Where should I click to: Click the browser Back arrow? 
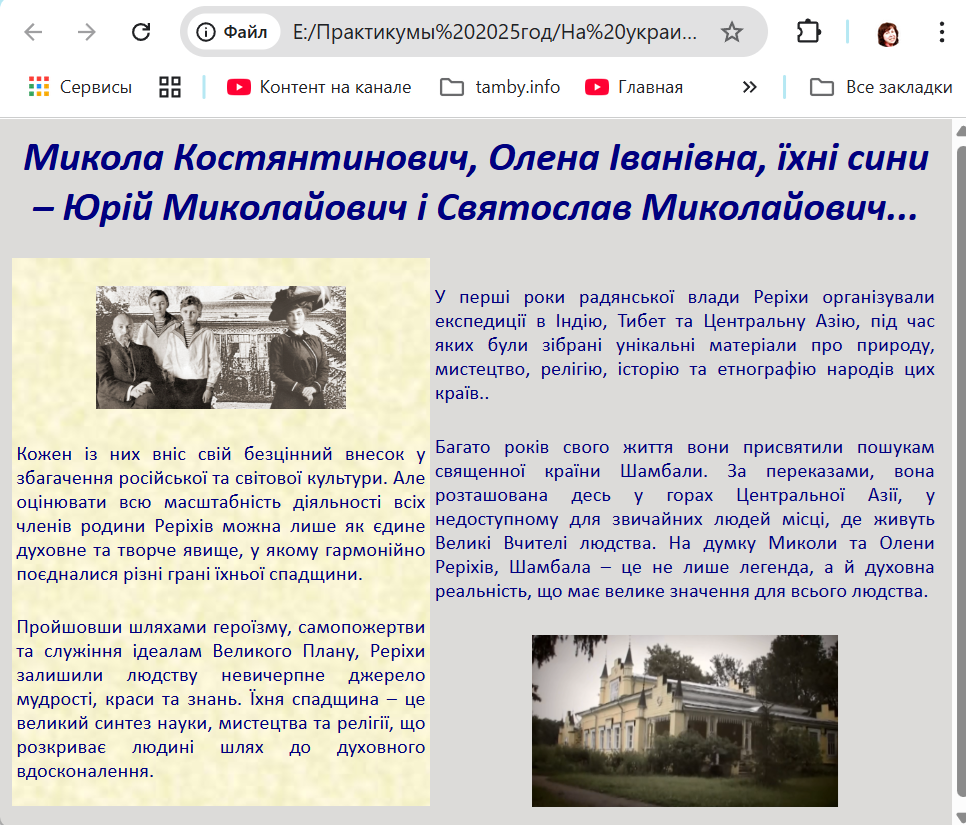point(33,32)
